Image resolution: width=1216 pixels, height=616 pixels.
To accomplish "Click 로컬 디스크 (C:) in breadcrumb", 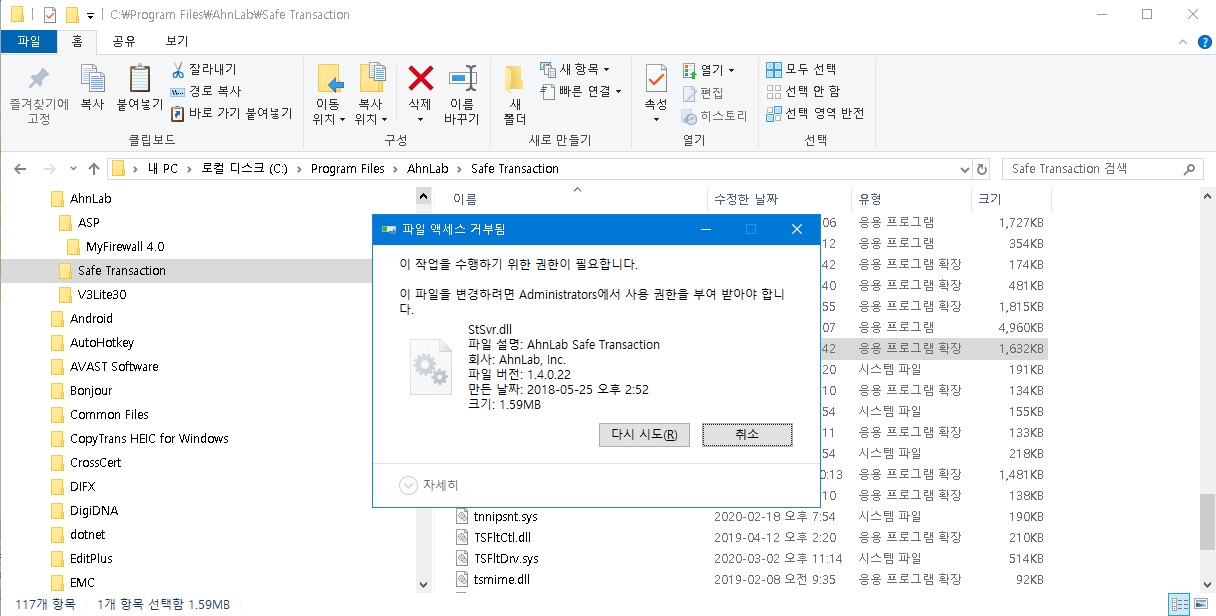I will click(x=244, y=169).
